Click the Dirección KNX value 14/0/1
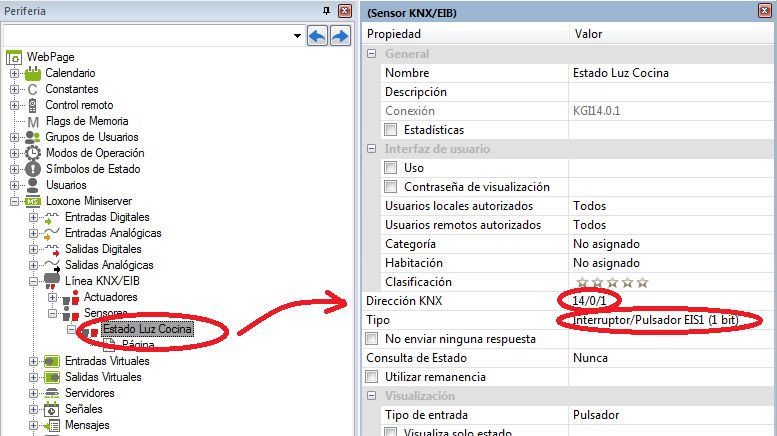Image resolution: width=777 pixels, height=436 pixels. pos(590,301)
